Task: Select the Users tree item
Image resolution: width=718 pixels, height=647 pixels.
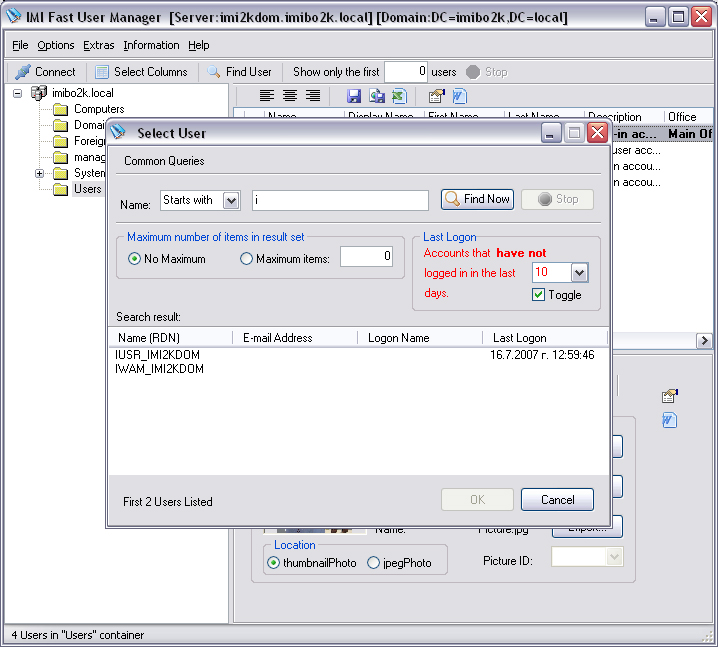Action: [87, 189]
